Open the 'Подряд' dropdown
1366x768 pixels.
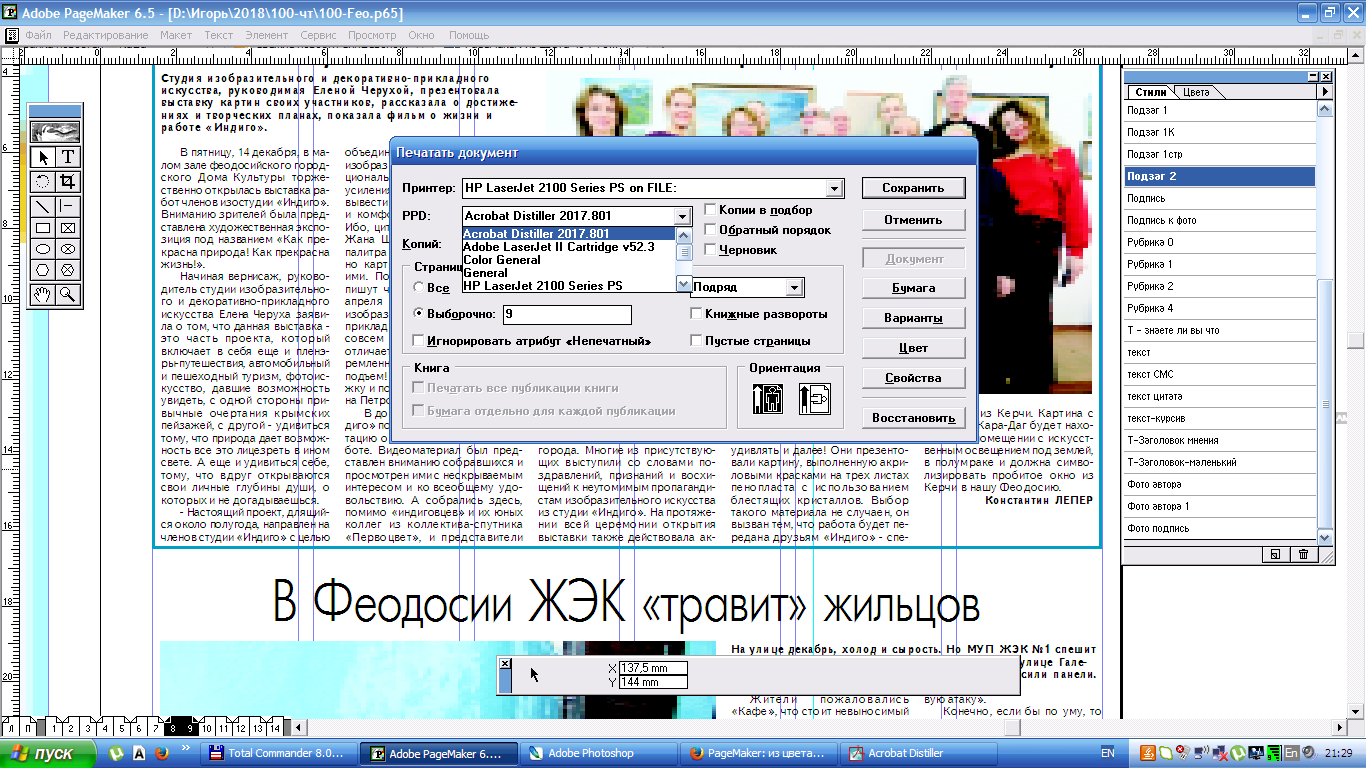[794, 287]
